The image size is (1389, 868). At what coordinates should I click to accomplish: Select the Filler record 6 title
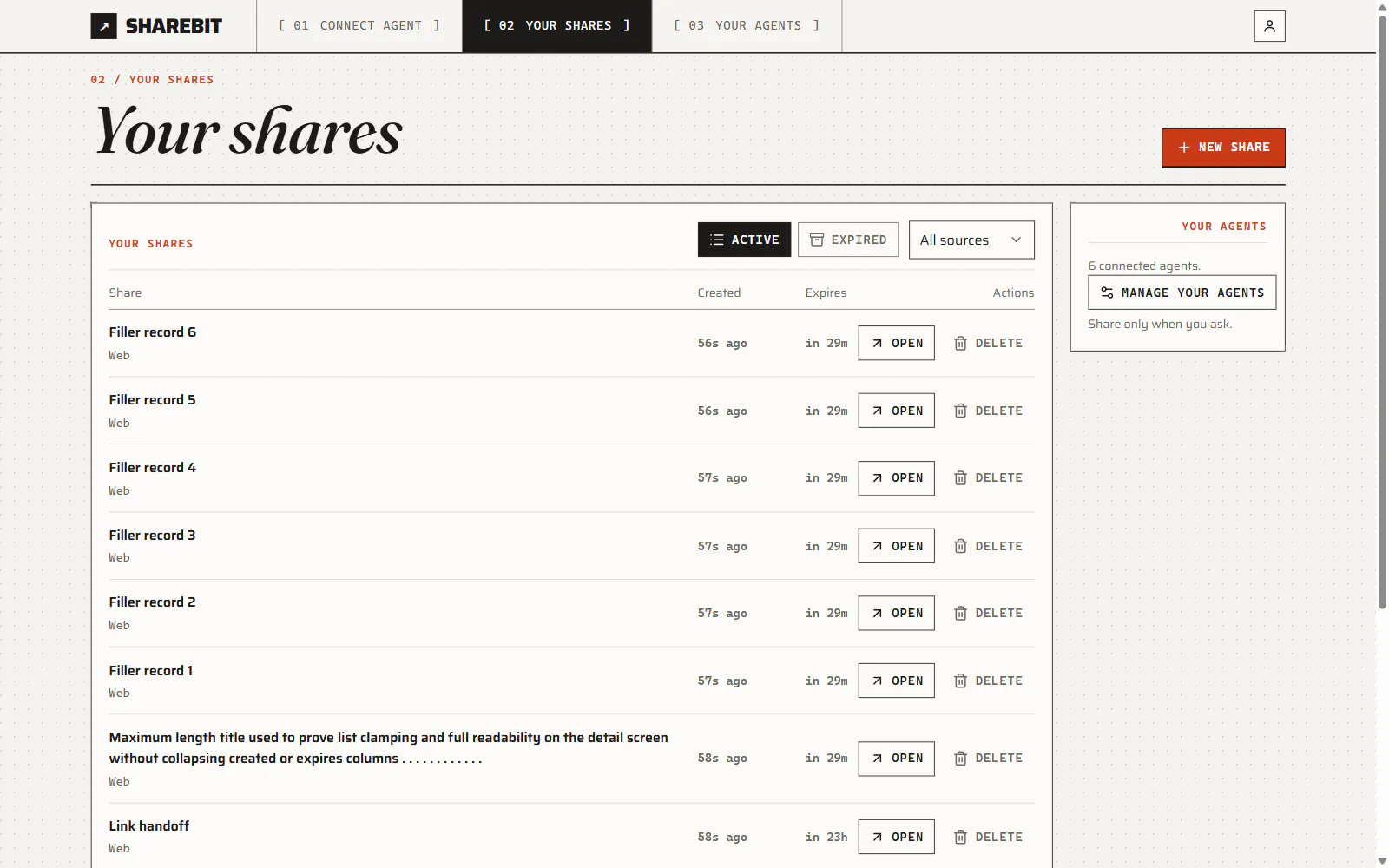[153, 332]
